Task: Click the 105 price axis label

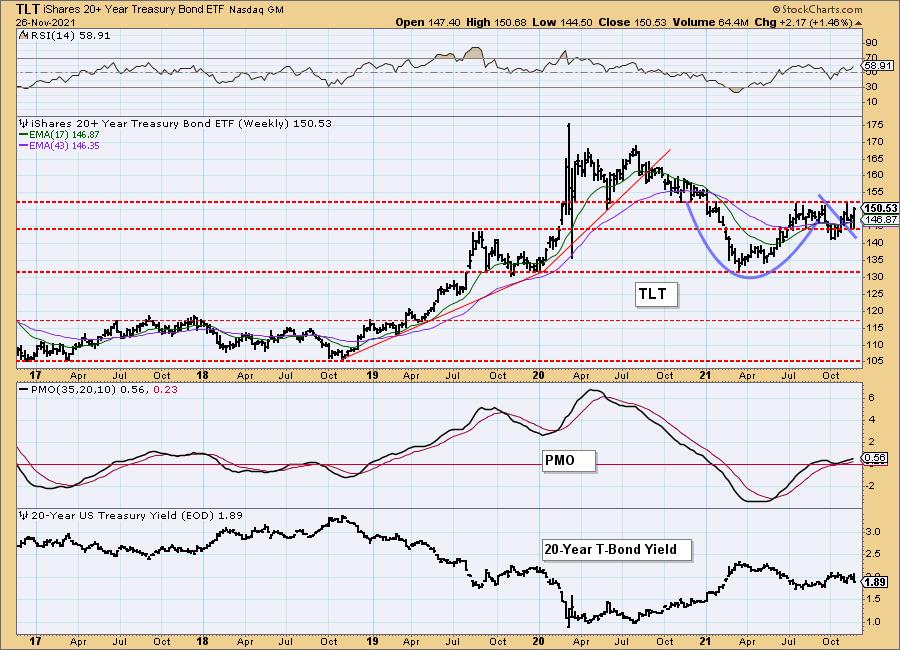Action: click(x=875, y=361)
